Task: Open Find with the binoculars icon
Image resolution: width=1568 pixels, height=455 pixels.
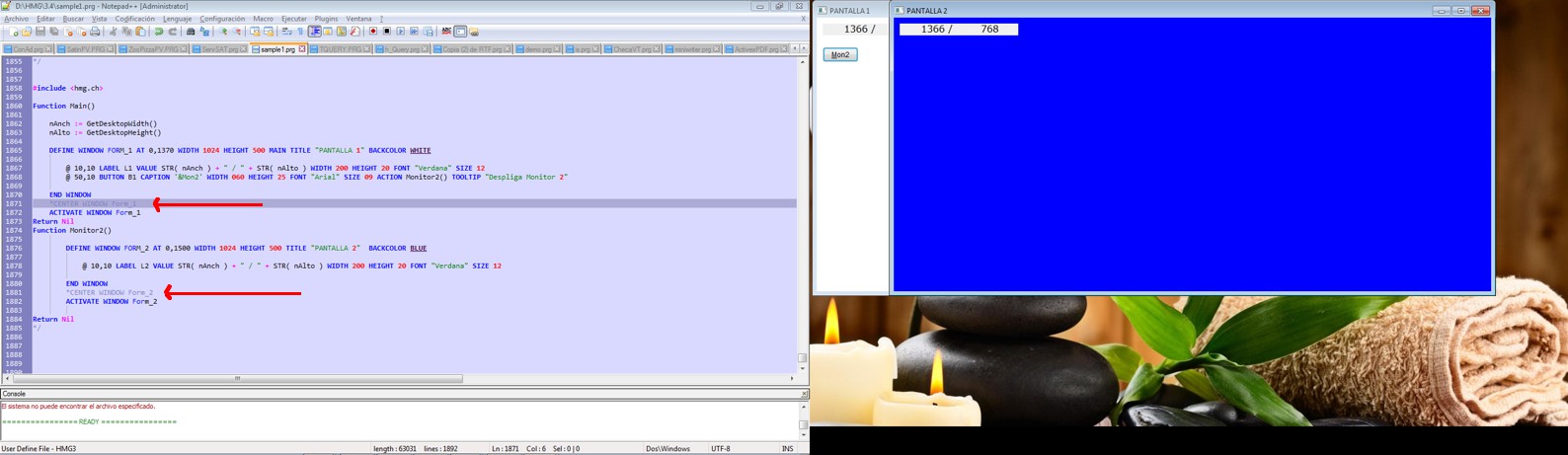Action: 191,32
